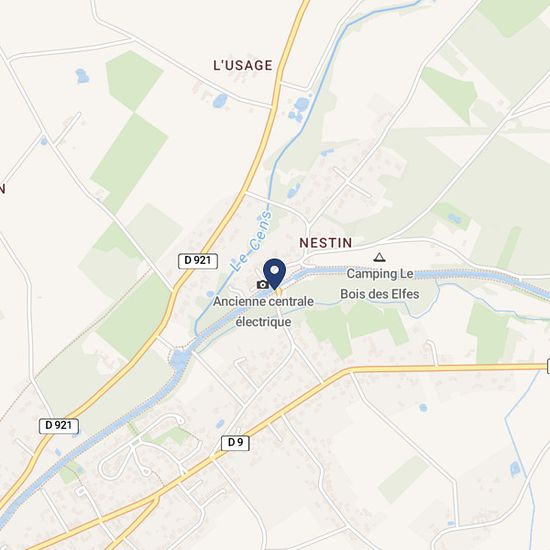Click the camera icon near the pin

pyautogui.click(x=262, y=284)
